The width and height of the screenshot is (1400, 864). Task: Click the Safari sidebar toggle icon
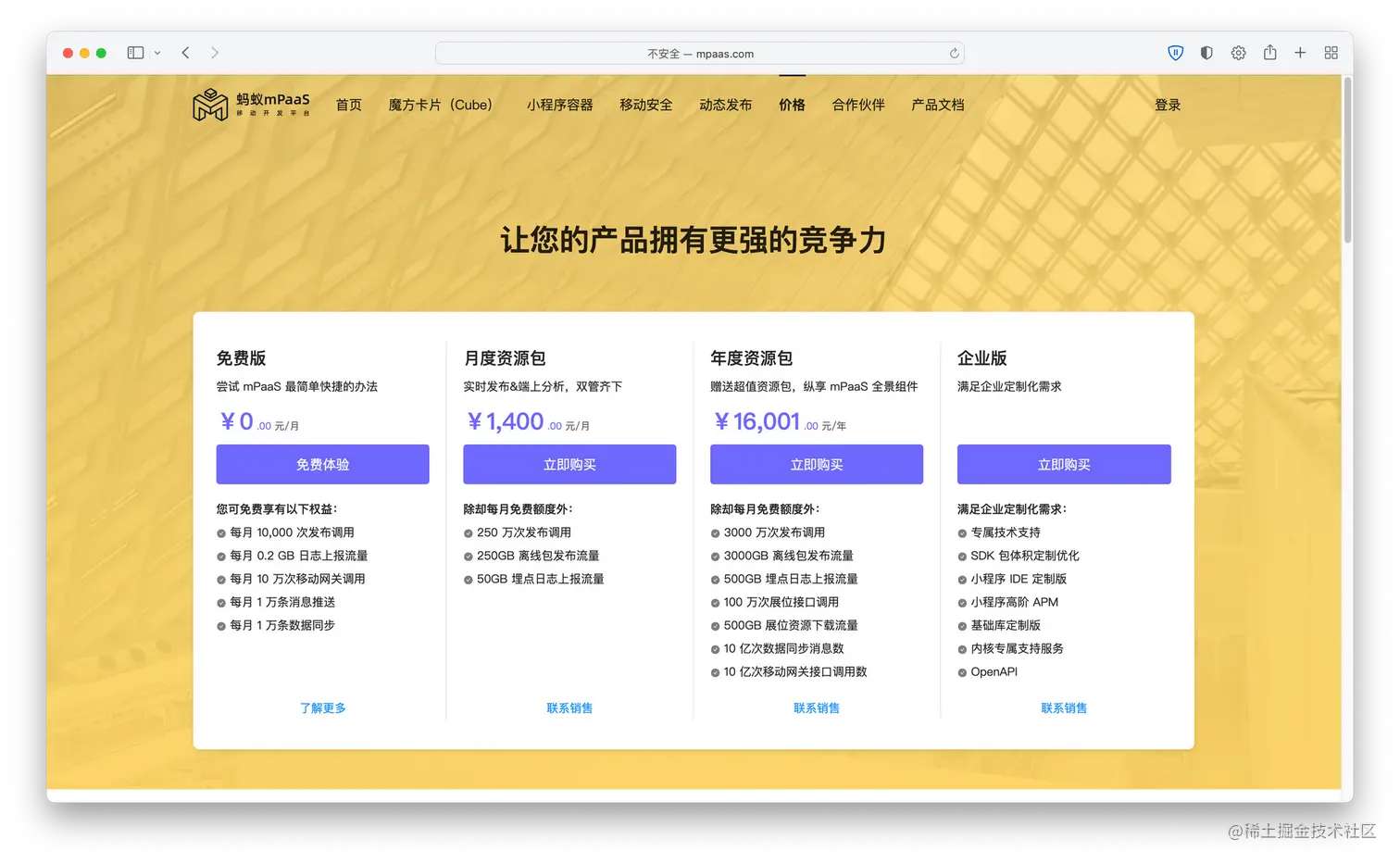click(x=135, y=53)
